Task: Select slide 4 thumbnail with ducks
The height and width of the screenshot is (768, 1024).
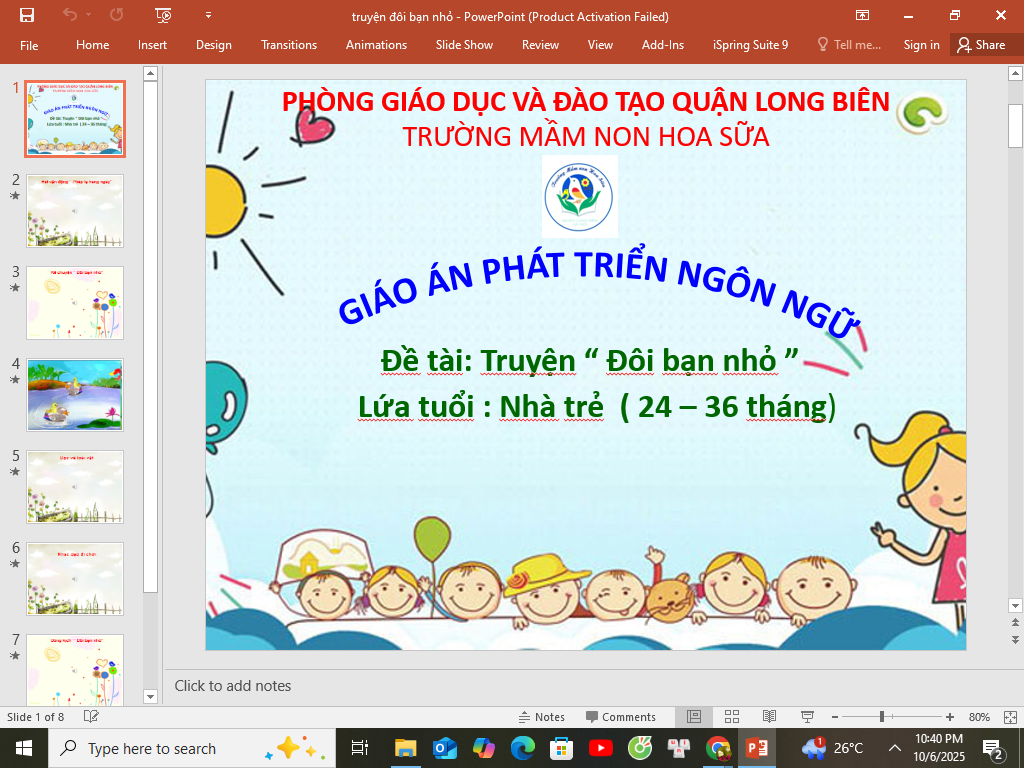Action: pos(75,395)
